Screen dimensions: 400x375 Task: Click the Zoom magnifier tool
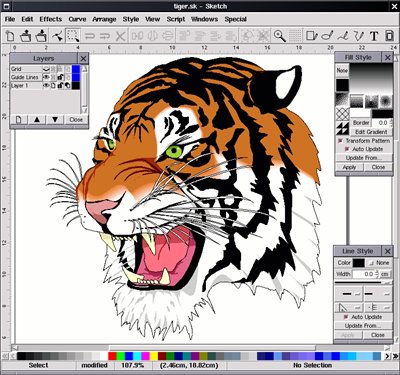pos(279,36)
